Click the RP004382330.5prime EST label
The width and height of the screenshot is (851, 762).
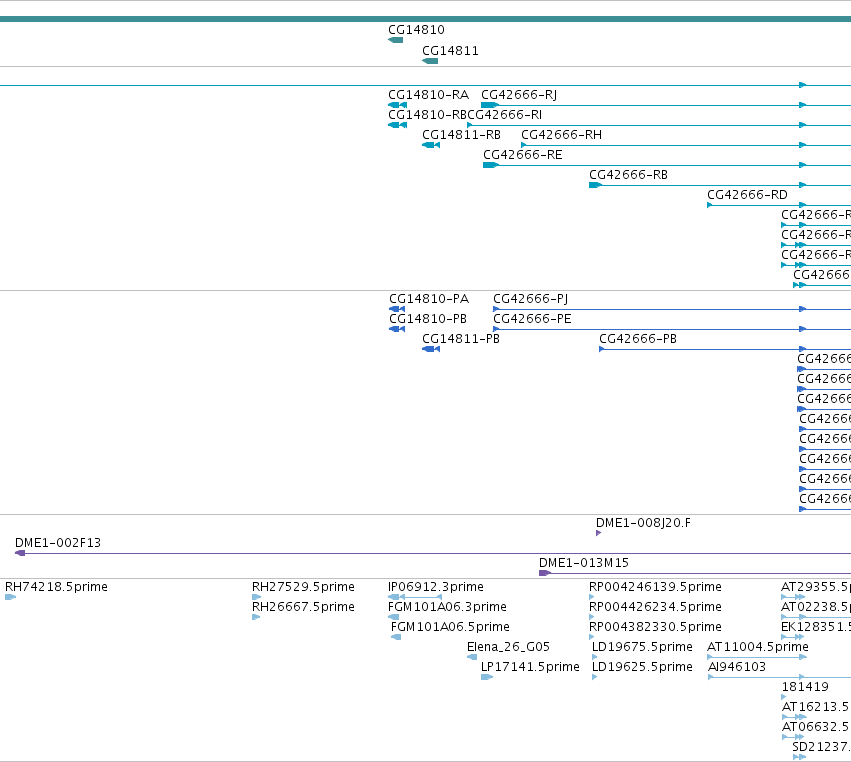655,627
